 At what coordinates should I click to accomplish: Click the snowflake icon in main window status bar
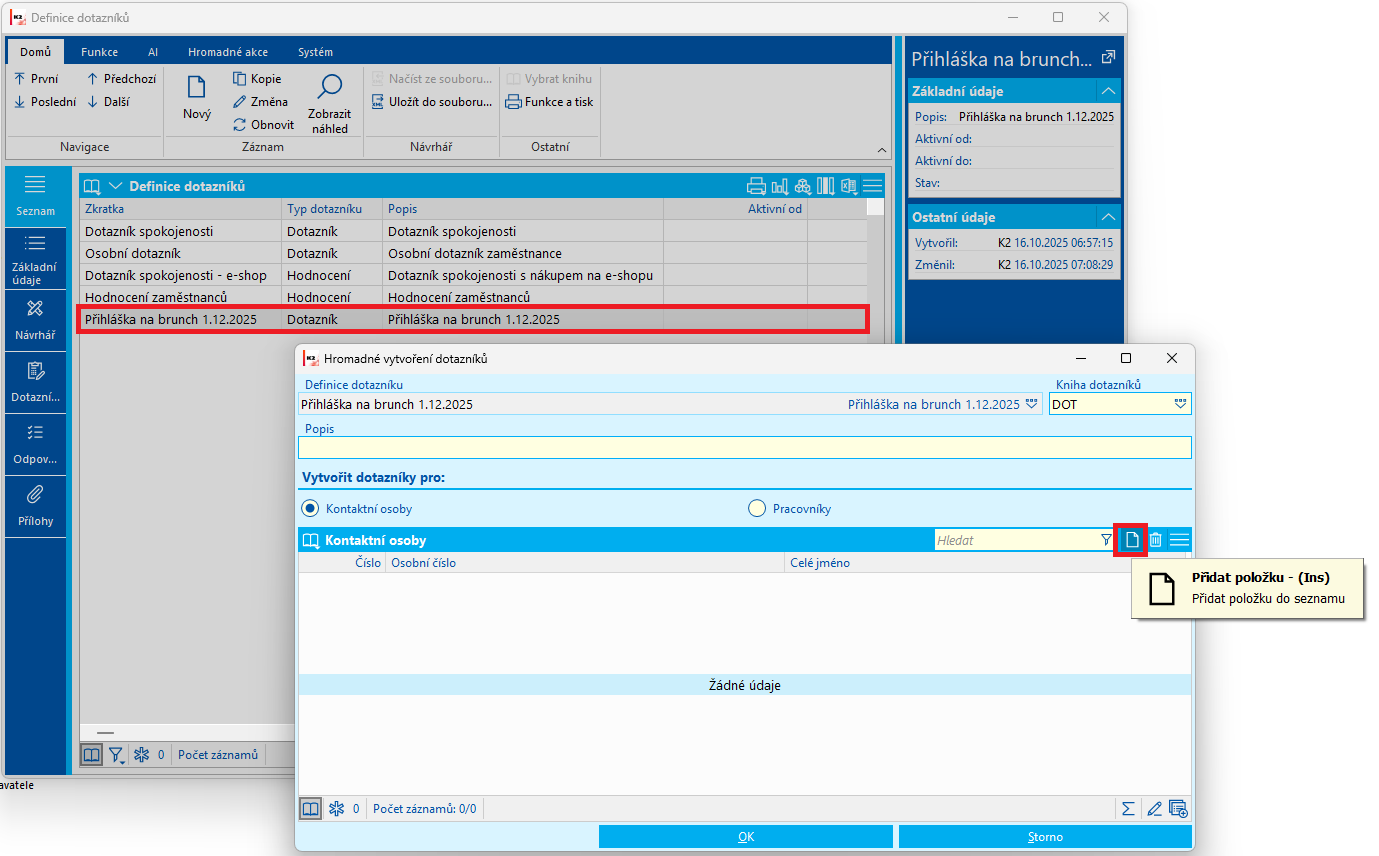pyautogui.click(x=141, y=755)
